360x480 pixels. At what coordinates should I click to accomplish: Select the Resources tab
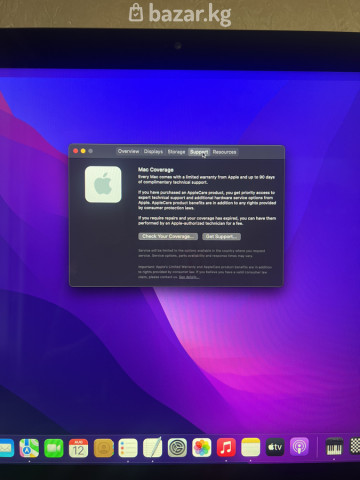pyautogui.click(x=224, y=152)
